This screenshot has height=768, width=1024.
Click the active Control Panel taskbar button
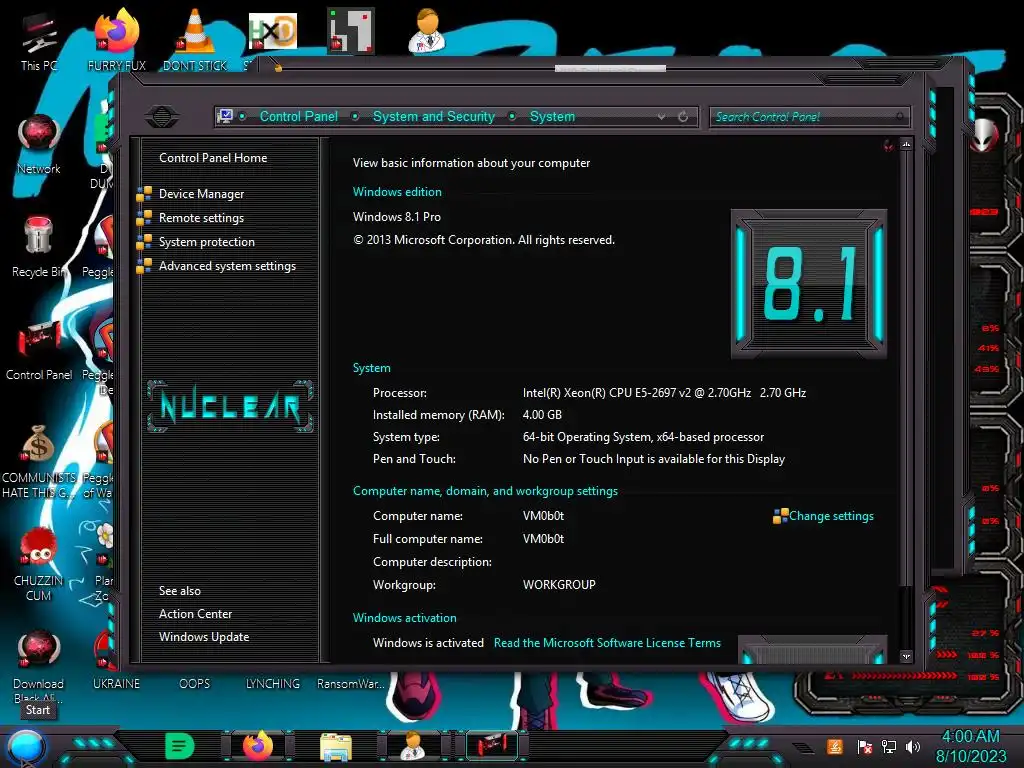click(492, 746)
